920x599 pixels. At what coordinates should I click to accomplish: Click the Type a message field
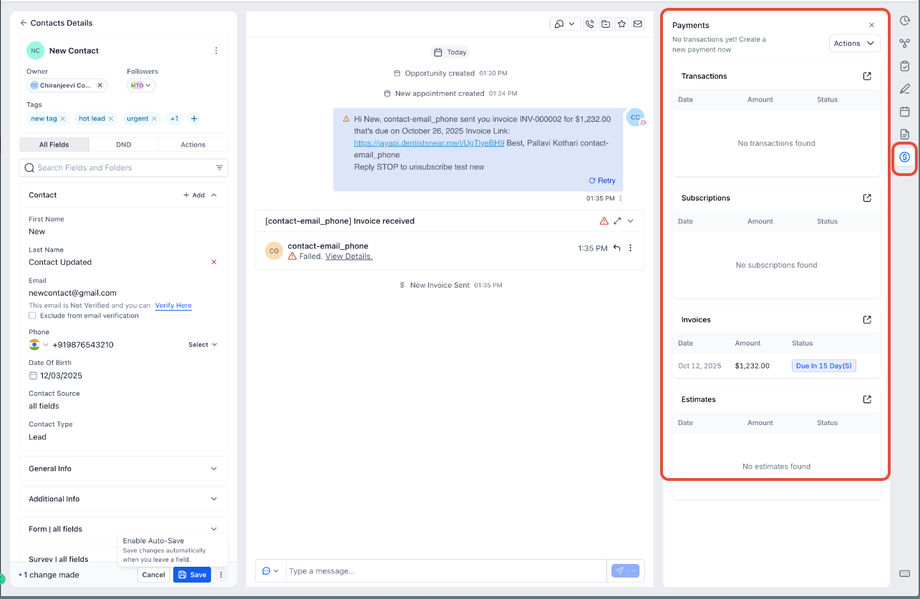coord(446,571)
